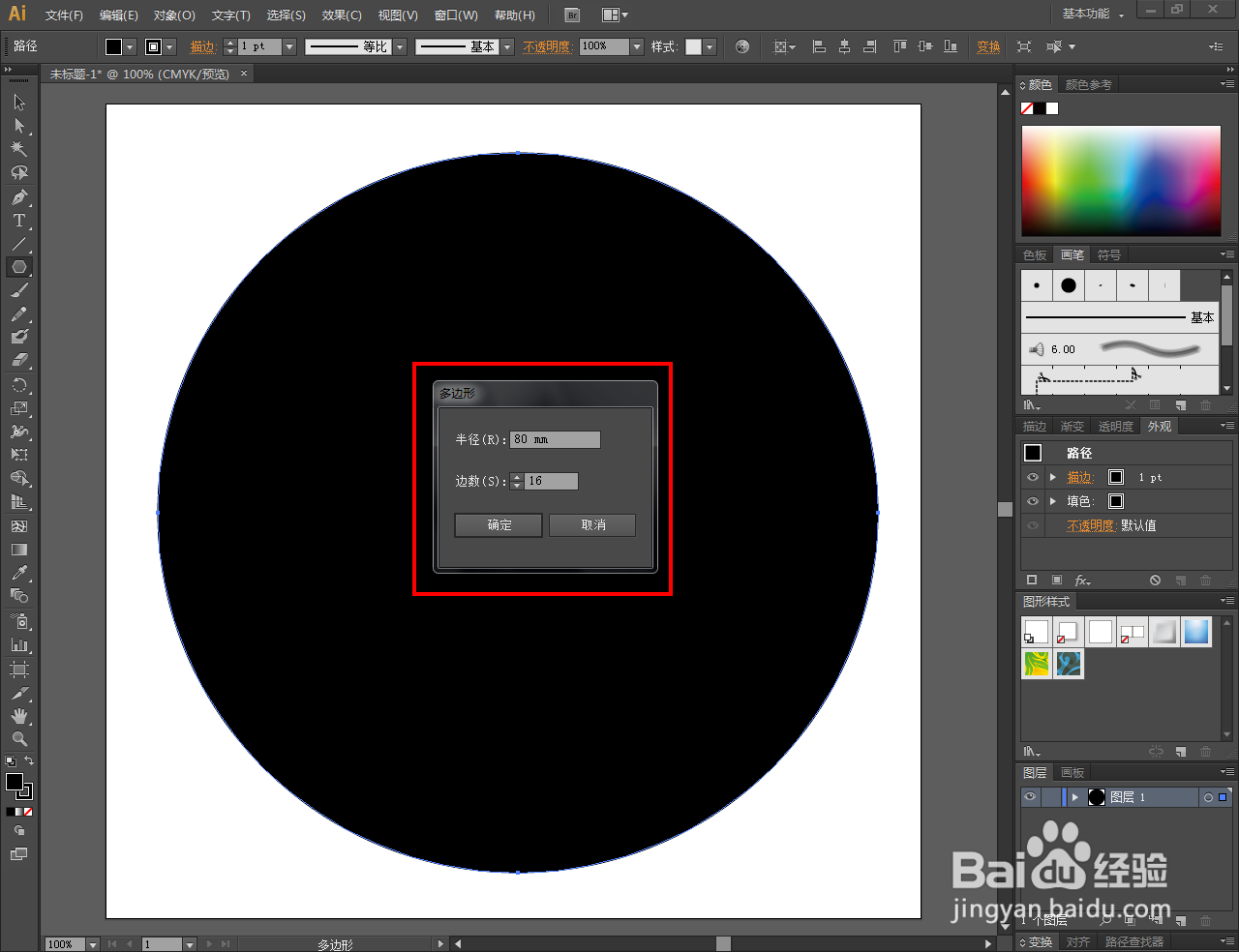The width and height of the screenshot is (1239, 952).
Task: Click the fx add effect icon
Action: pos(1082,580)
